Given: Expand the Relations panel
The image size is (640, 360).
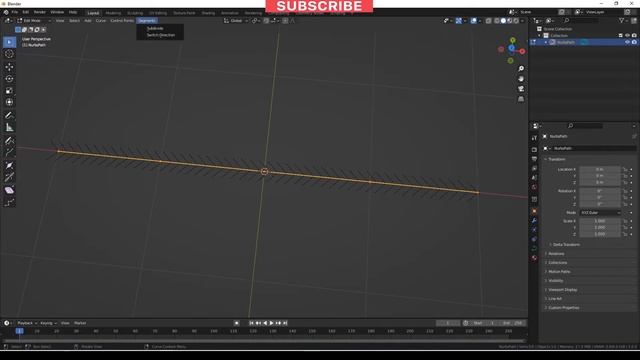Looking at the screenshot, I should [x=556, y=253].
